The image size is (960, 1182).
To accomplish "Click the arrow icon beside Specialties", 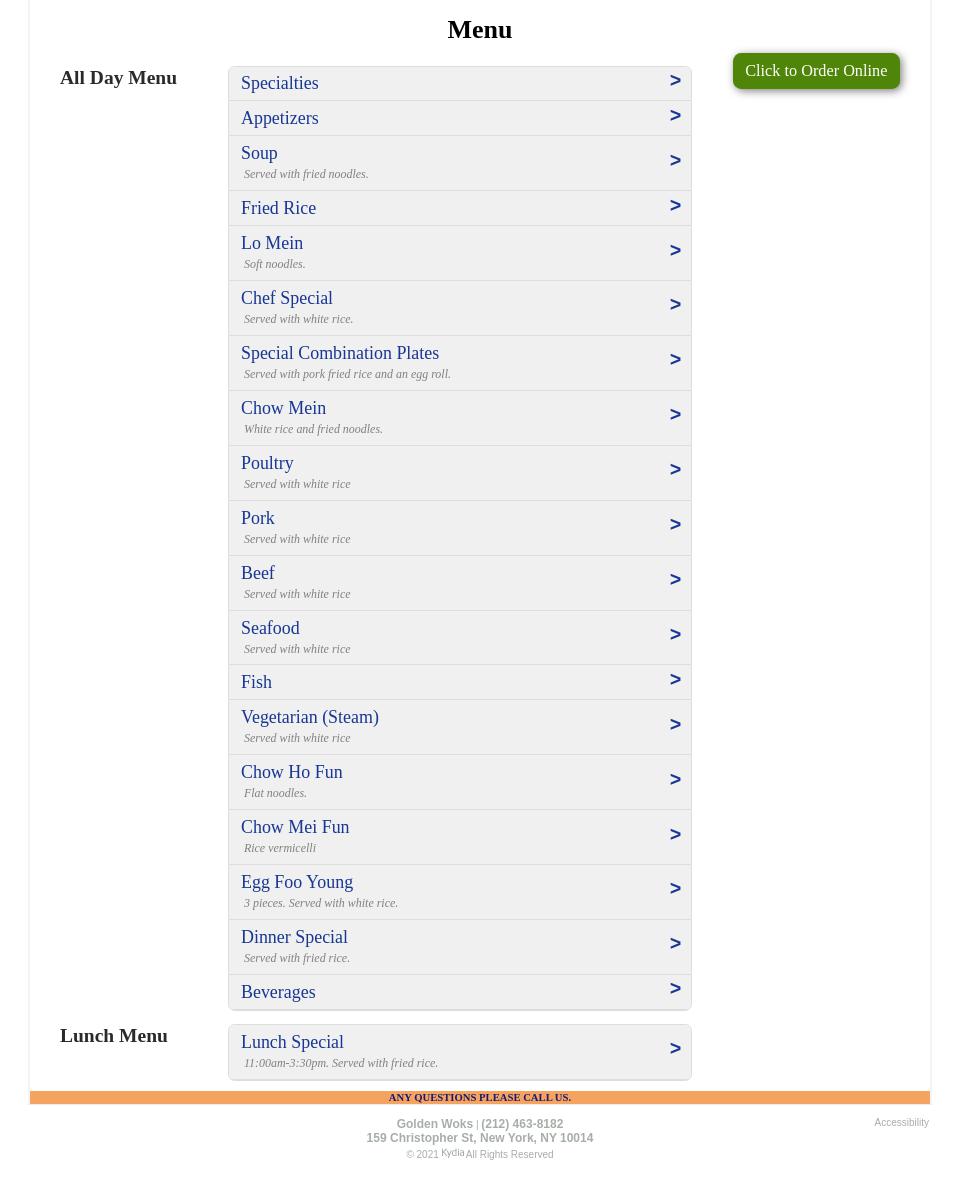I will point(674,81).
